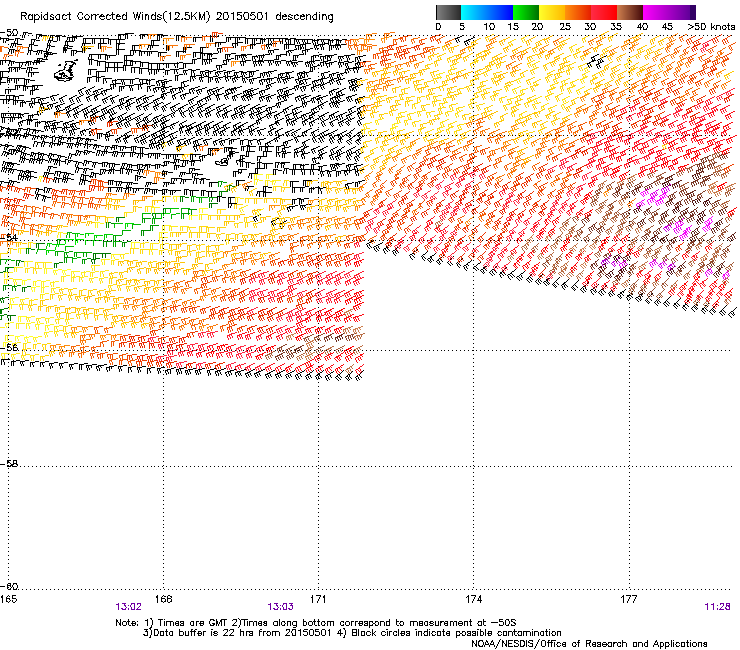Click the '177' longitude label

pyautogui.click(x=629, y=599)
